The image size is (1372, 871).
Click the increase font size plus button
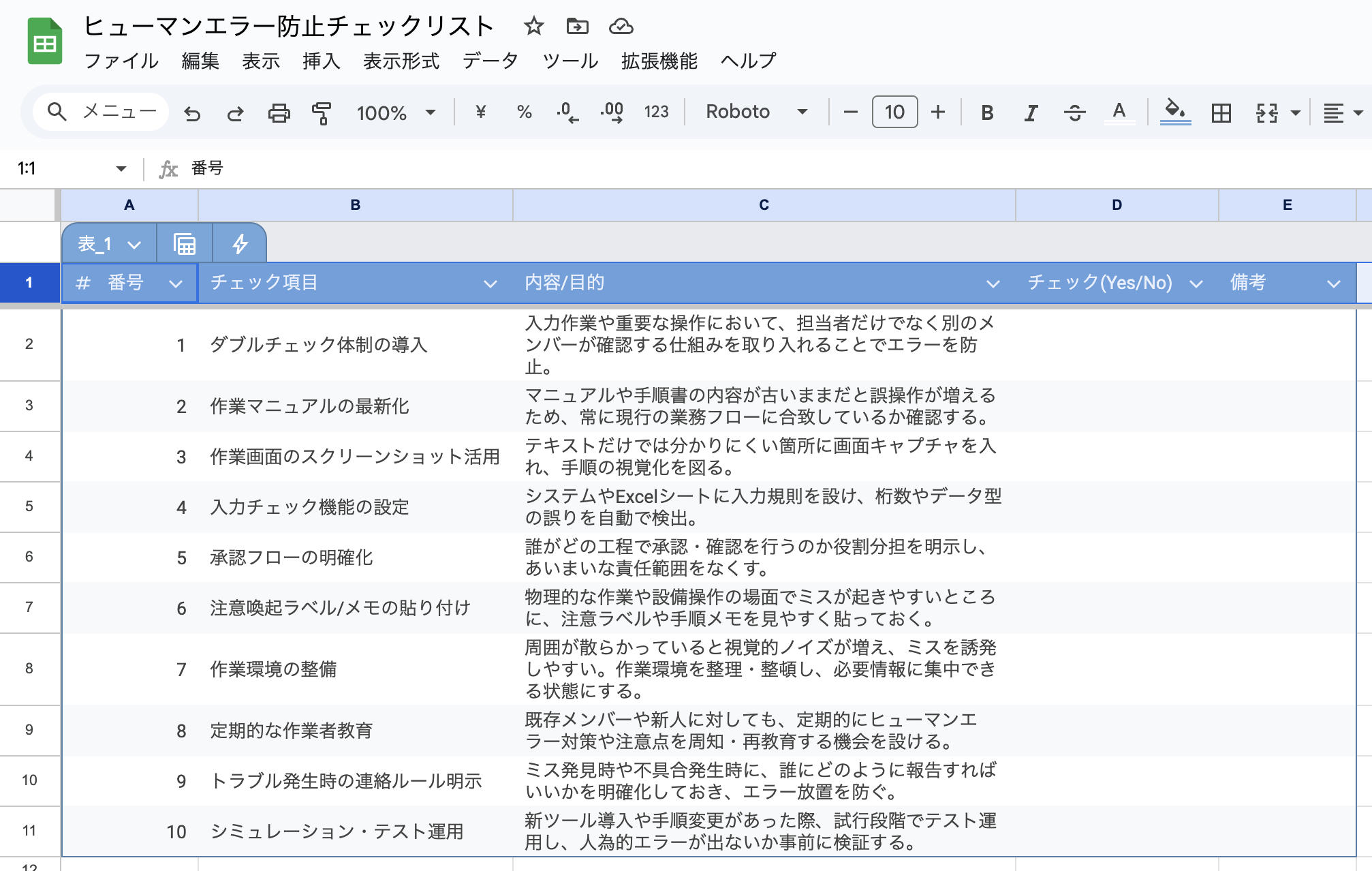coord(938,112)
